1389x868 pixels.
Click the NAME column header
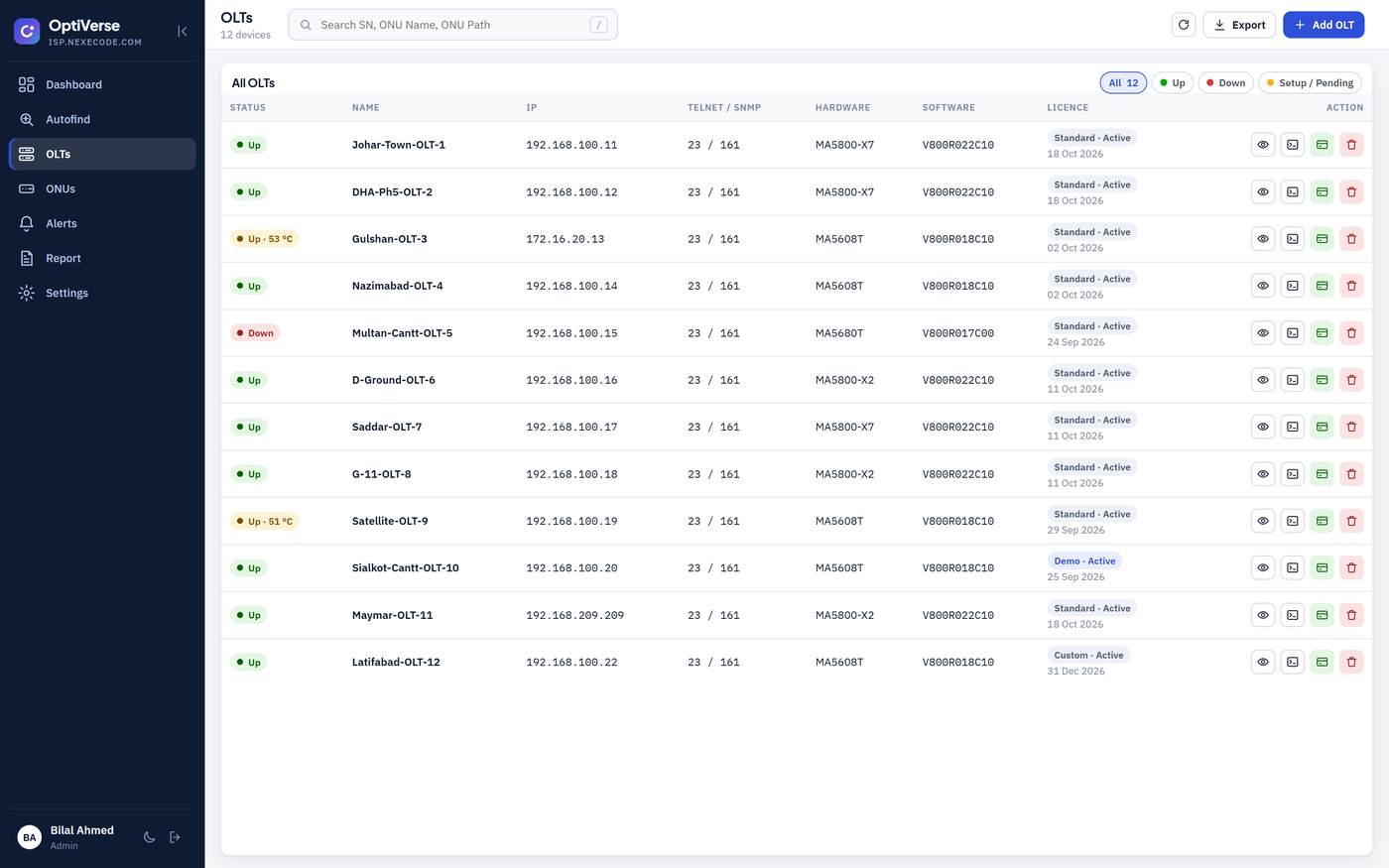click(366, 107)
